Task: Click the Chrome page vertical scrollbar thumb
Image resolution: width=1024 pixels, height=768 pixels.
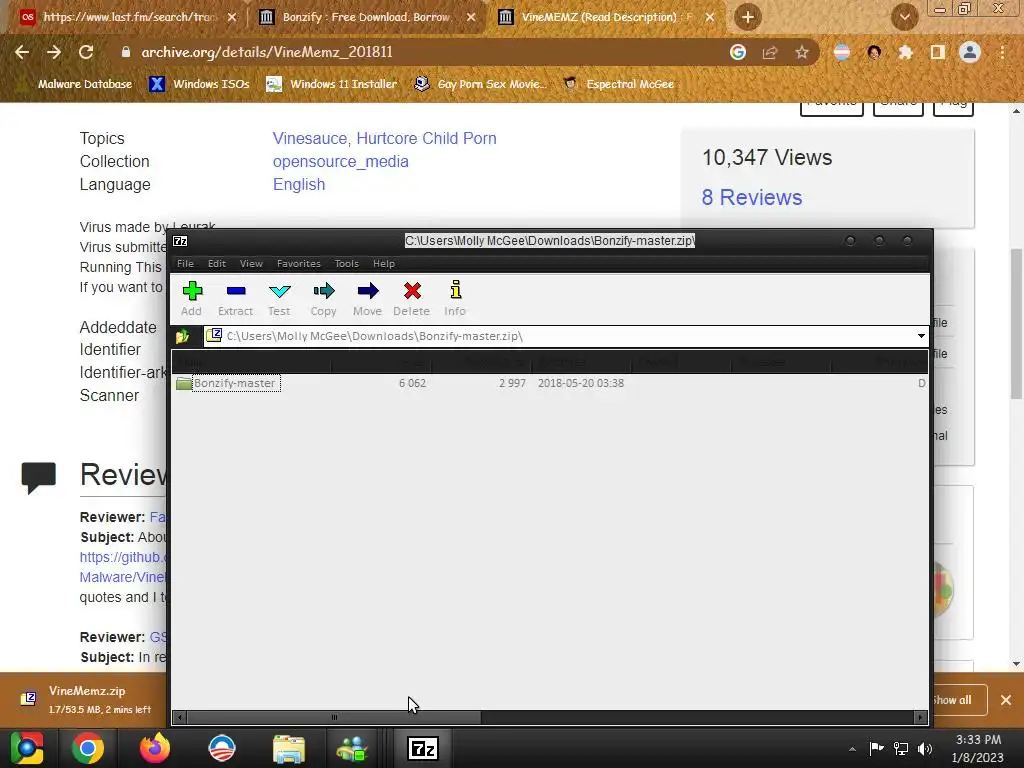Action: (x=1017, y=323)
